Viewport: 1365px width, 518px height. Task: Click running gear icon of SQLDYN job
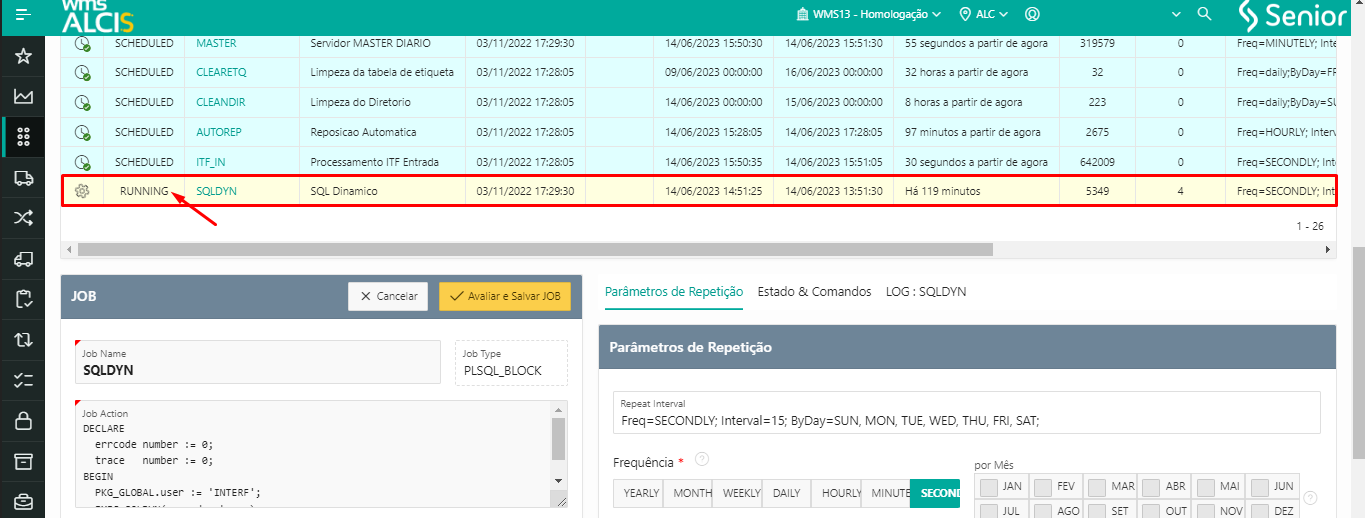[83, 191]
